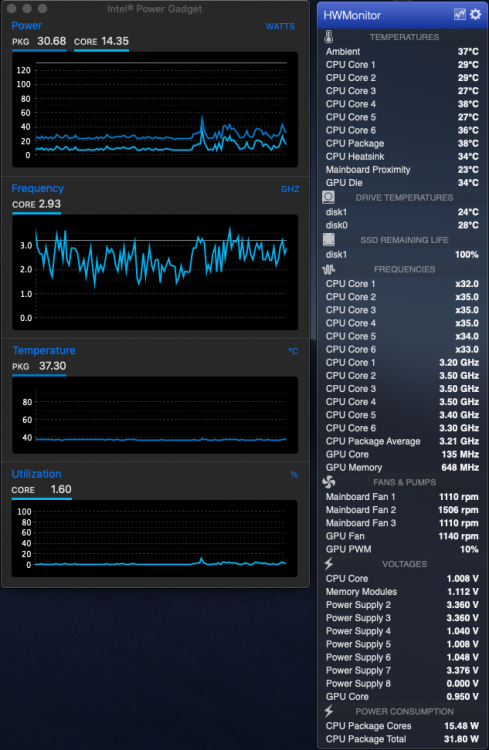The image size is (489, 750).
Task: Select the Ambient temperature row
Action: click(x=402, y=52)
